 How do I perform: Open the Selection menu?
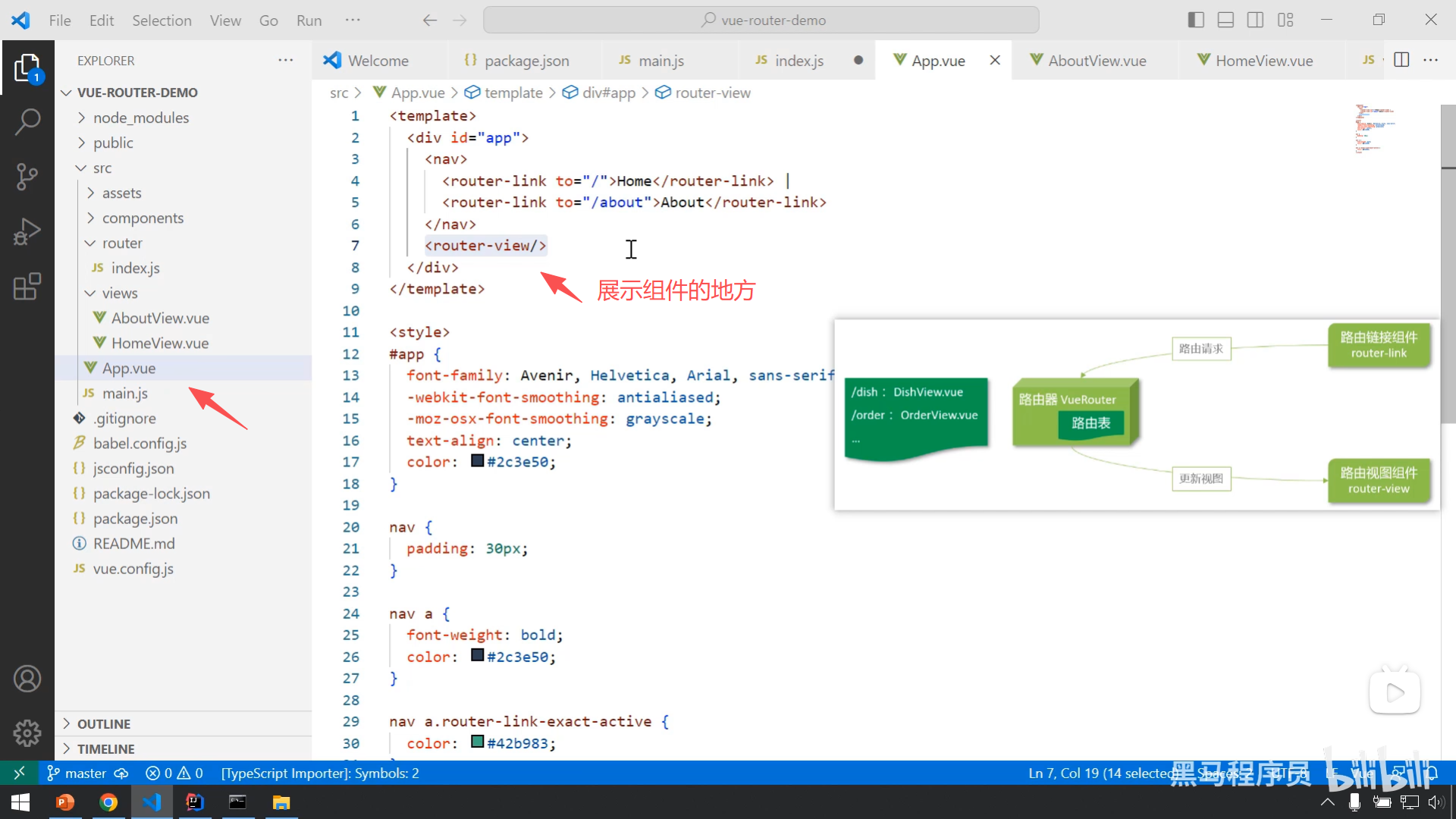coord(162,20)
